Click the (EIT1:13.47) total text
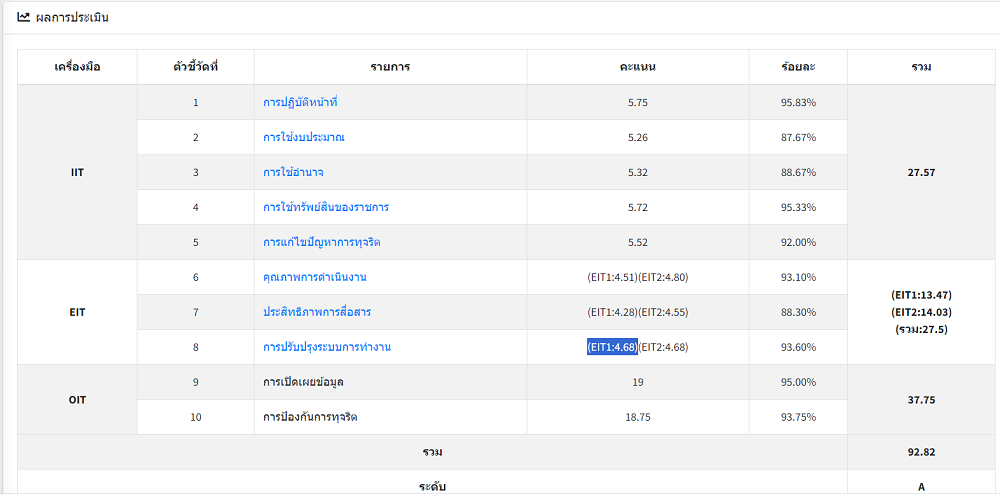The width and height of the screenshot is (1000, 495). 922,295
